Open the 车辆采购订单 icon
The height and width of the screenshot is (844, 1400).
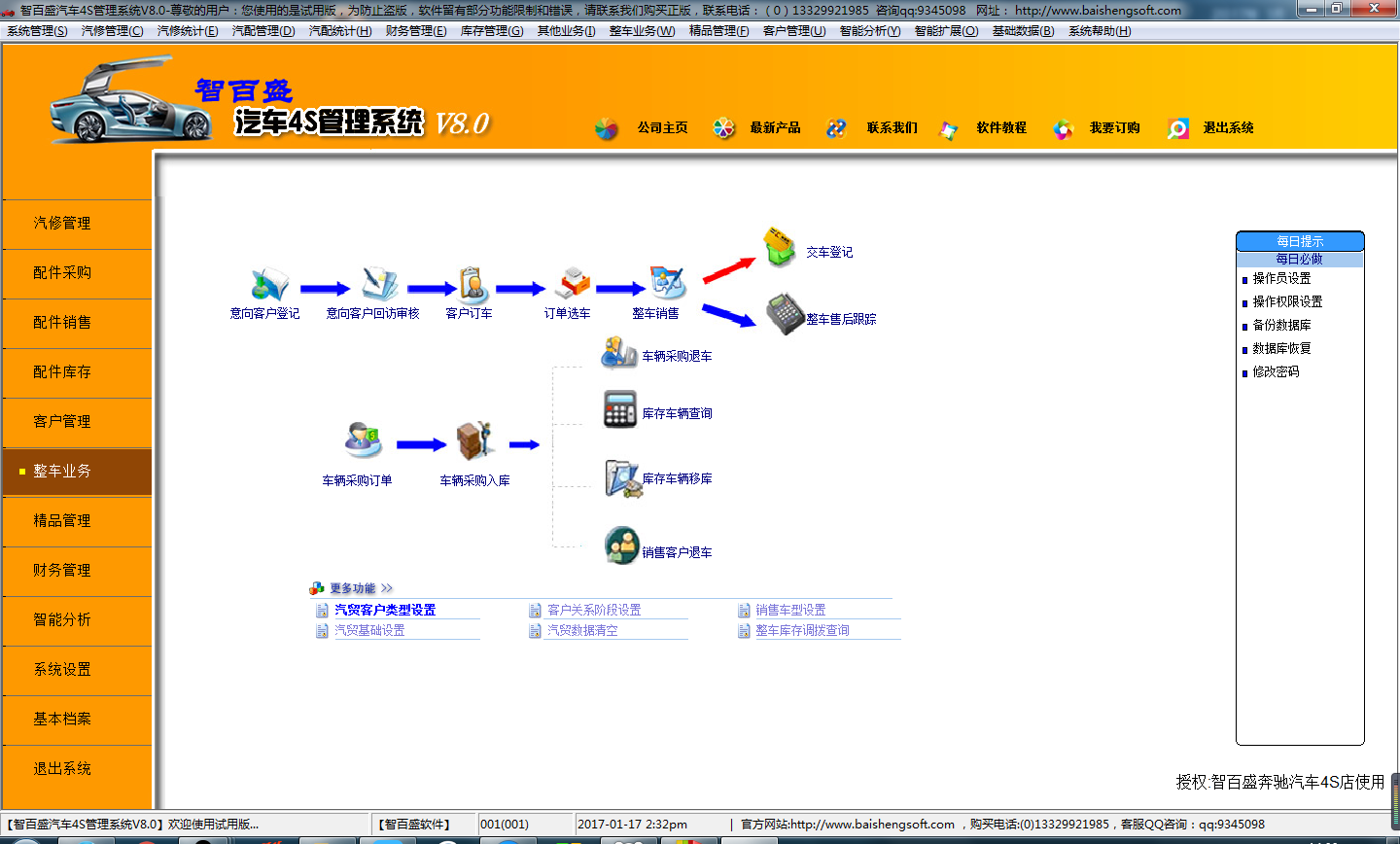(363, 440)
